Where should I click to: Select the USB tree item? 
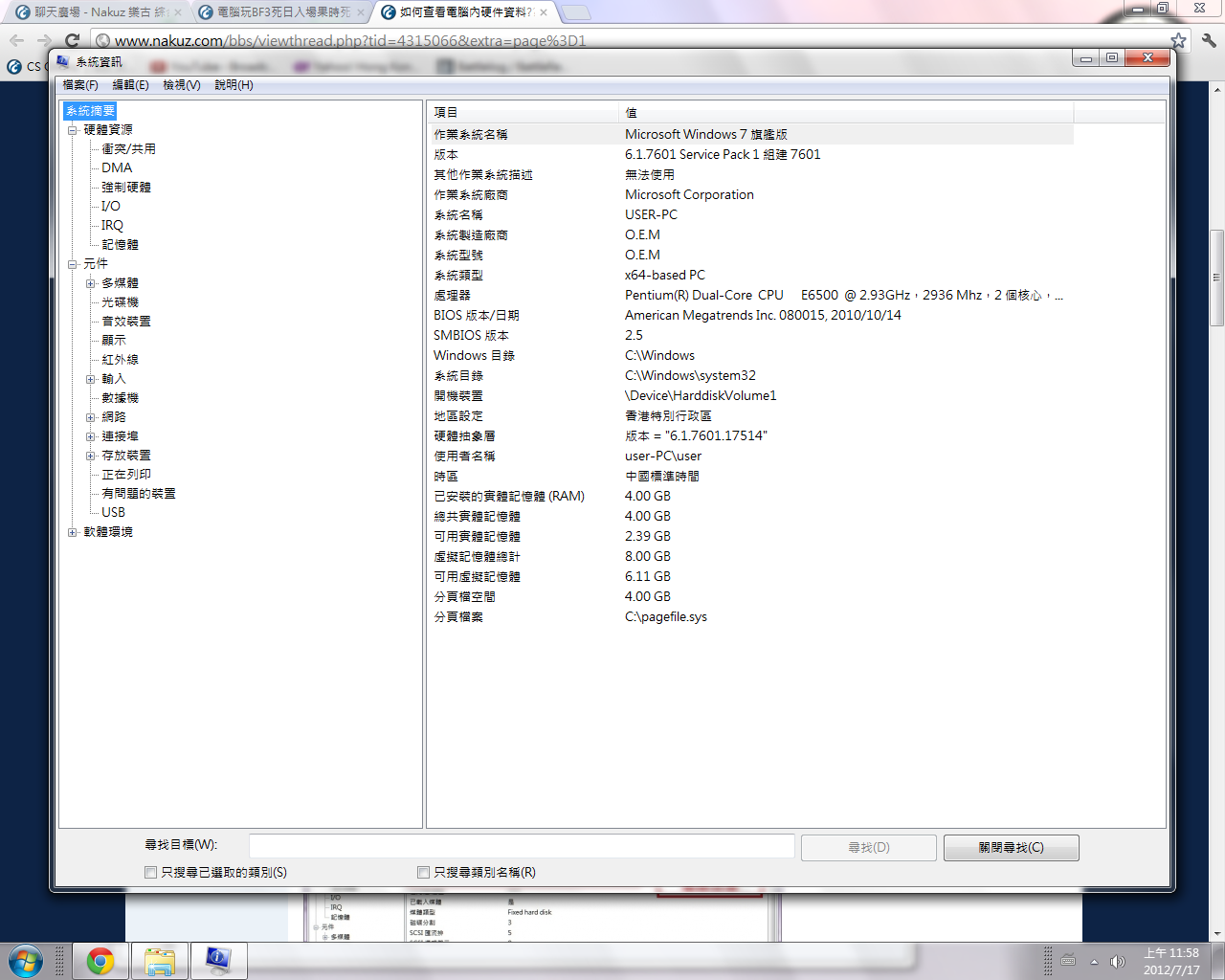(x=113, y=512)
